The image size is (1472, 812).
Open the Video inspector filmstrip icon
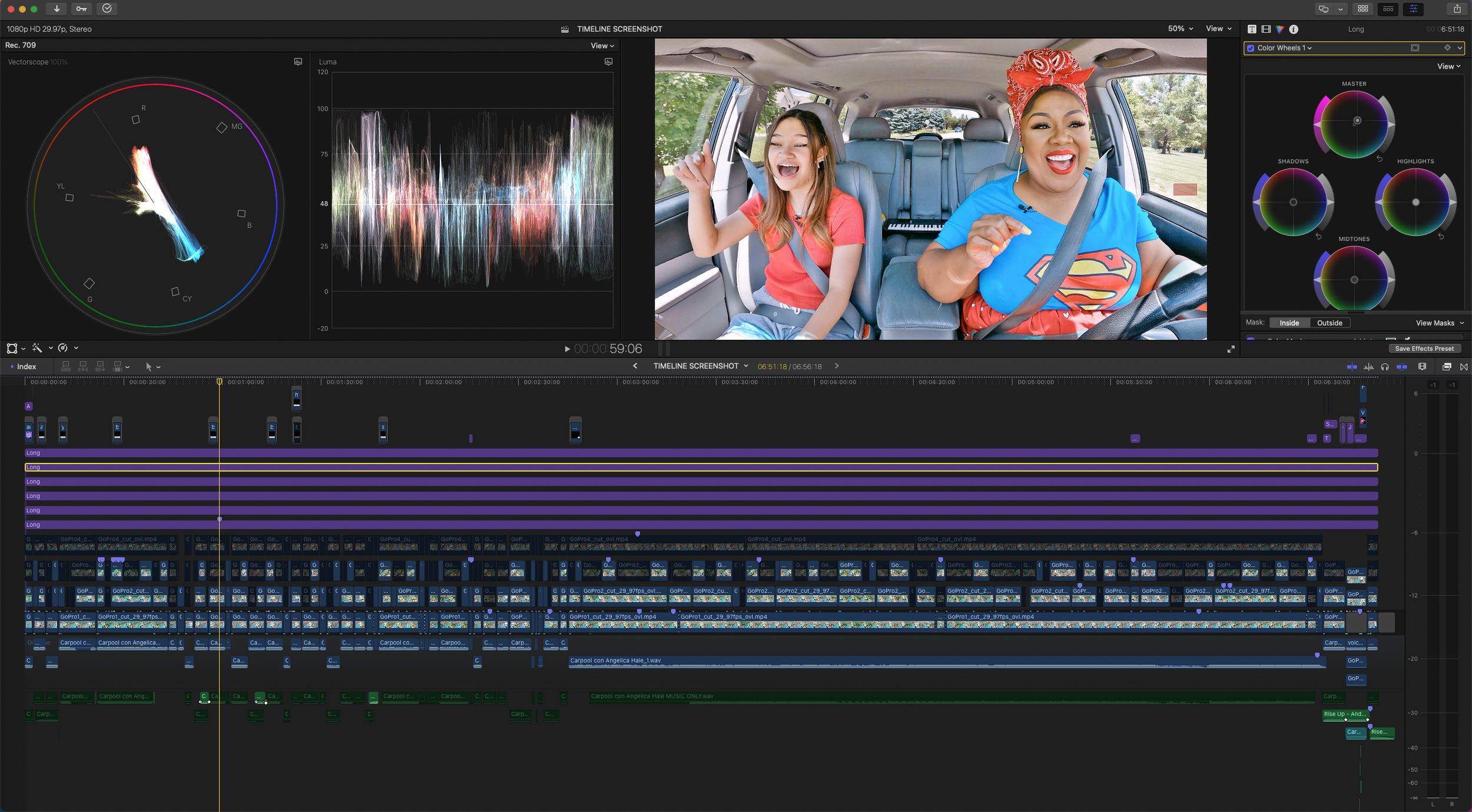pyautogui.click(x=1266, y=29)
